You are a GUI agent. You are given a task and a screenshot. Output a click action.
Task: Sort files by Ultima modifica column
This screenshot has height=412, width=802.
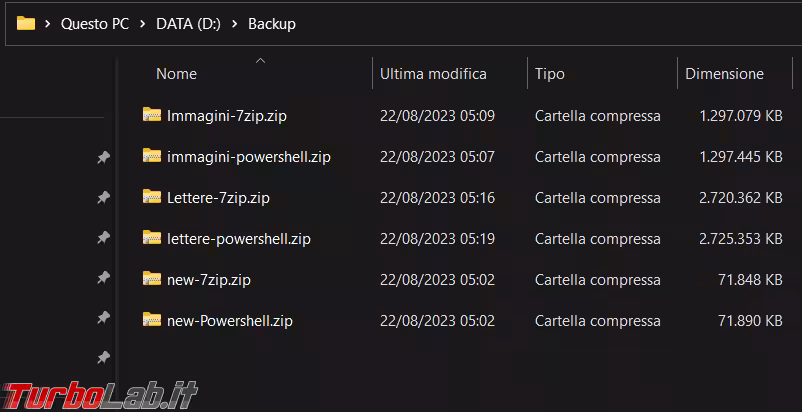coord(433,74)
